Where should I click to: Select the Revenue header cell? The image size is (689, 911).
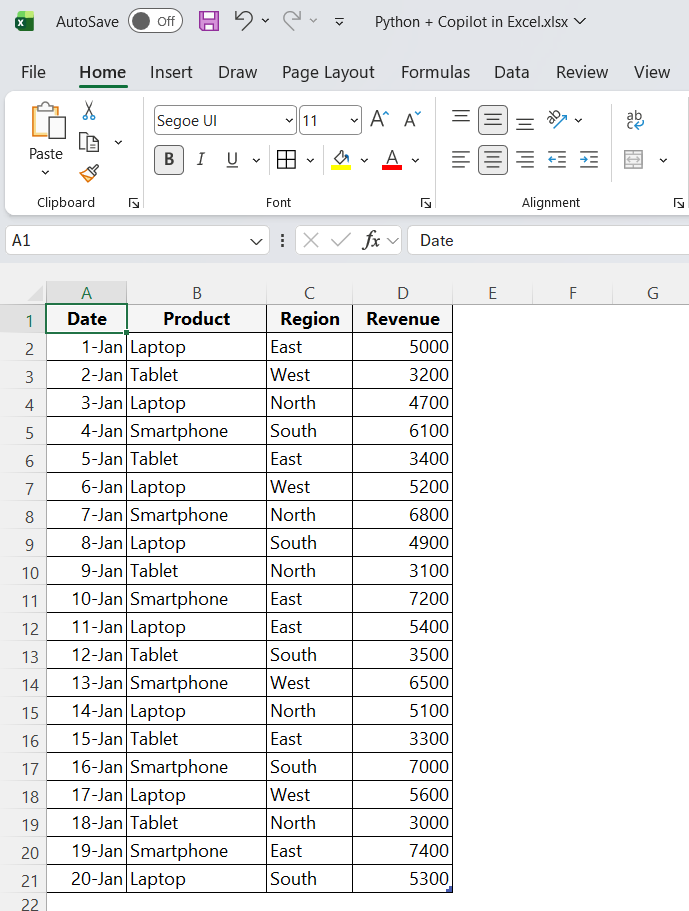pyautogui.click(x=403, y=319)
